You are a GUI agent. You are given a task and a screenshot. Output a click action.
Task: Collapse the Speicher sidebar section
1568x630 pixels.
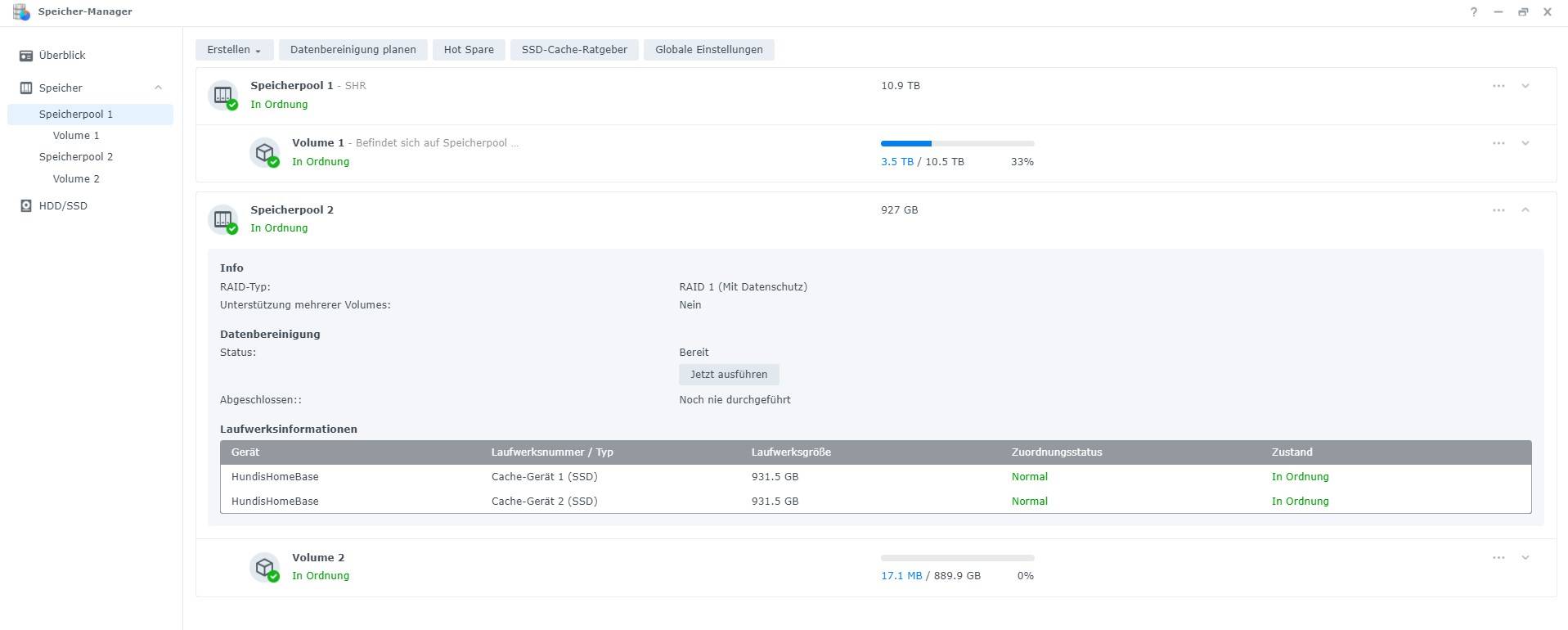tap(158, 88)
